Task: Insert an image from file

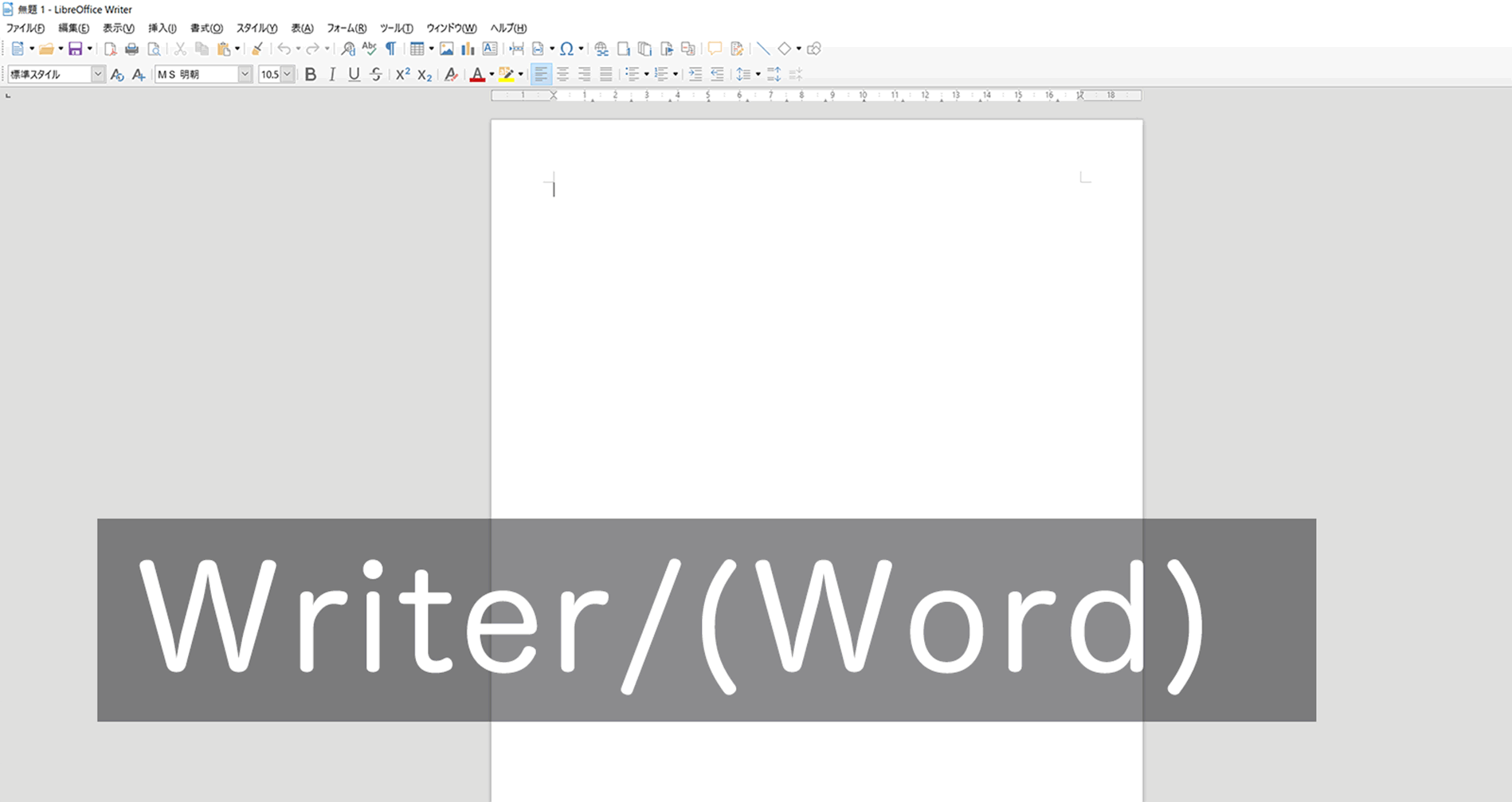Action: click(x=447, y=49)
